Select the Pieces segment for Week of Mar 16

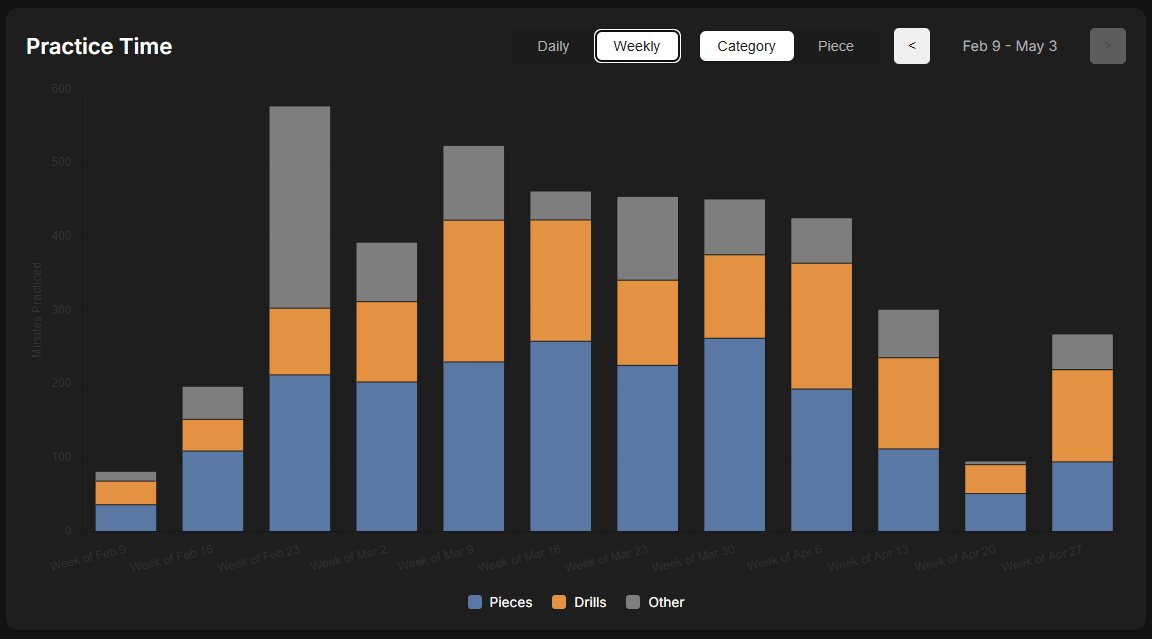(561, 436)
